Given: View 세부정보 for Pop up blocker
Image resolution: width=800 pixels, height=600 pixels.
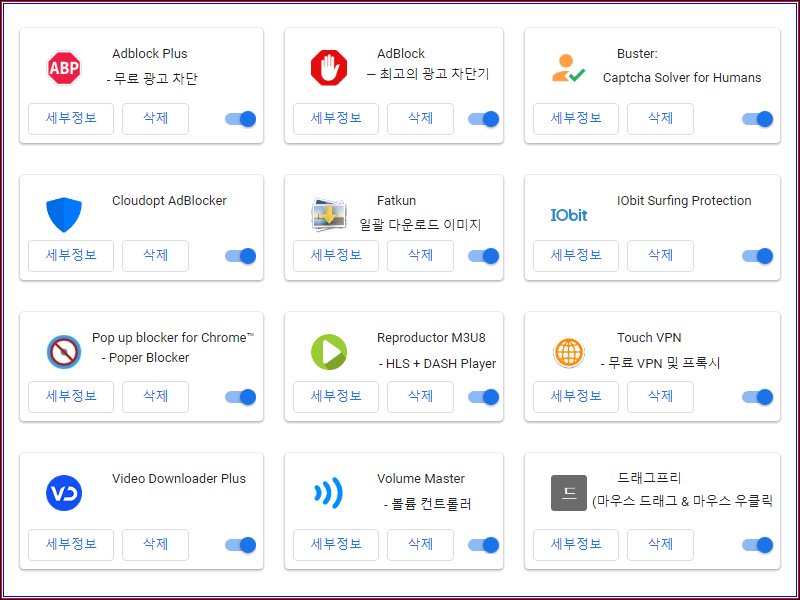Looking at the screenshot, I should point(71,397).
